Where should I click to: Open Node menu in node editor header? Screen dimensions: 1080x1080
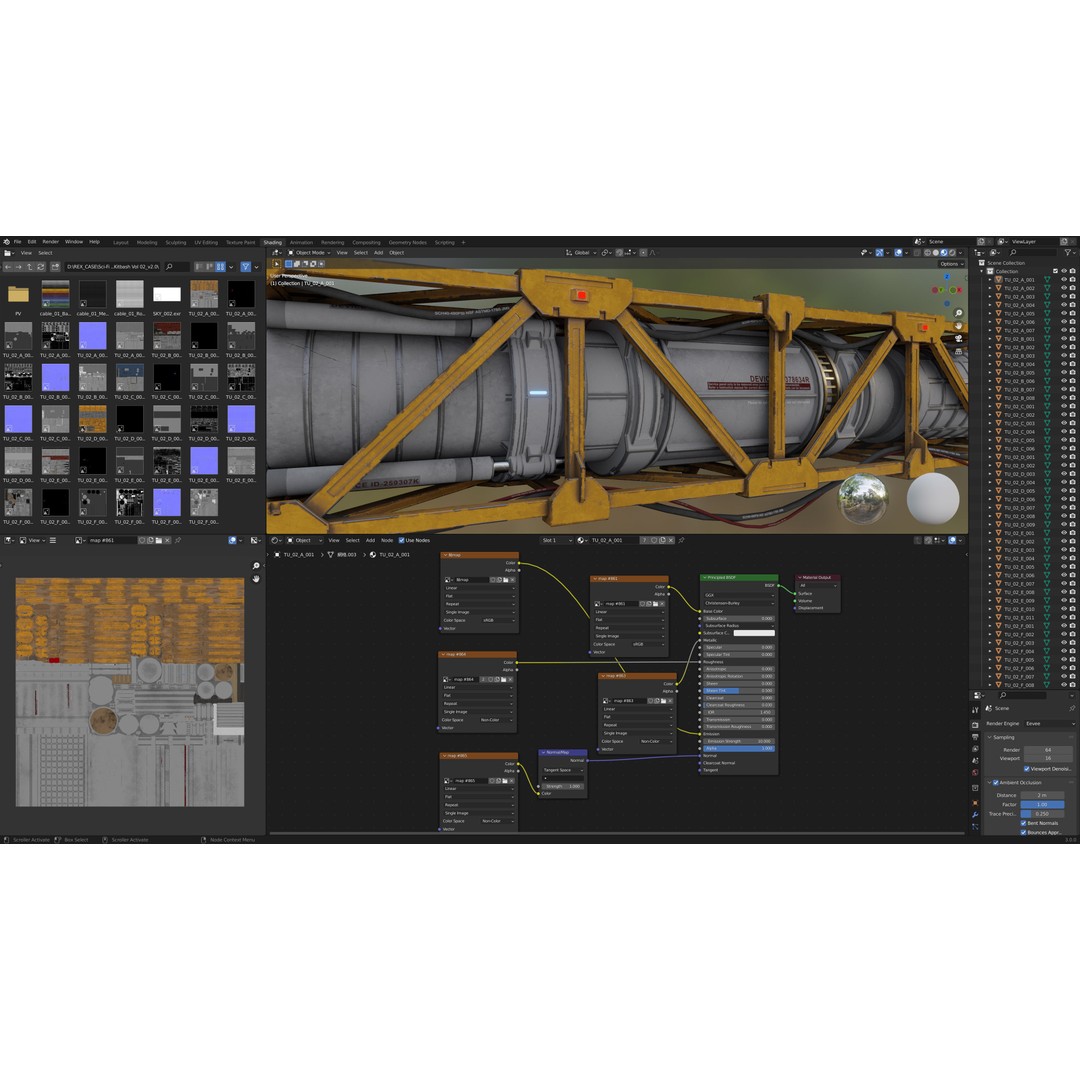coord(387,541)
